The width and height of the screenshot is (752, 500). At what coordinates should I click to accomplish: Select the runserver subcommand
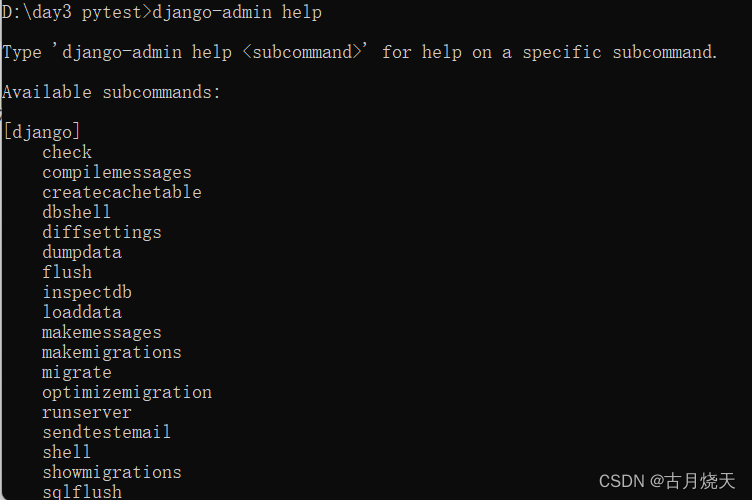(x=87, y=412)
